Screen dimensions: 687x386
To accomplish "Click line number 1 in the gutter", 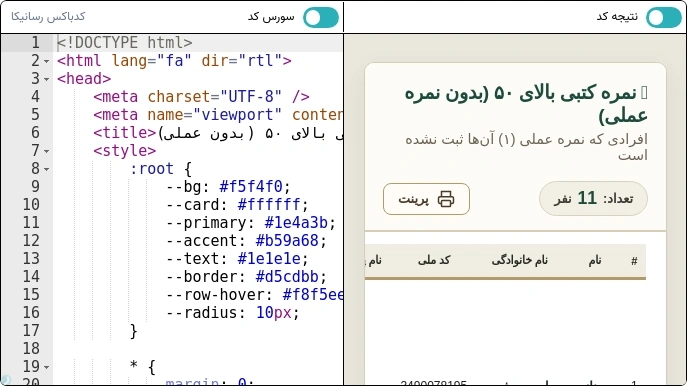I will (x=35, y=43).
